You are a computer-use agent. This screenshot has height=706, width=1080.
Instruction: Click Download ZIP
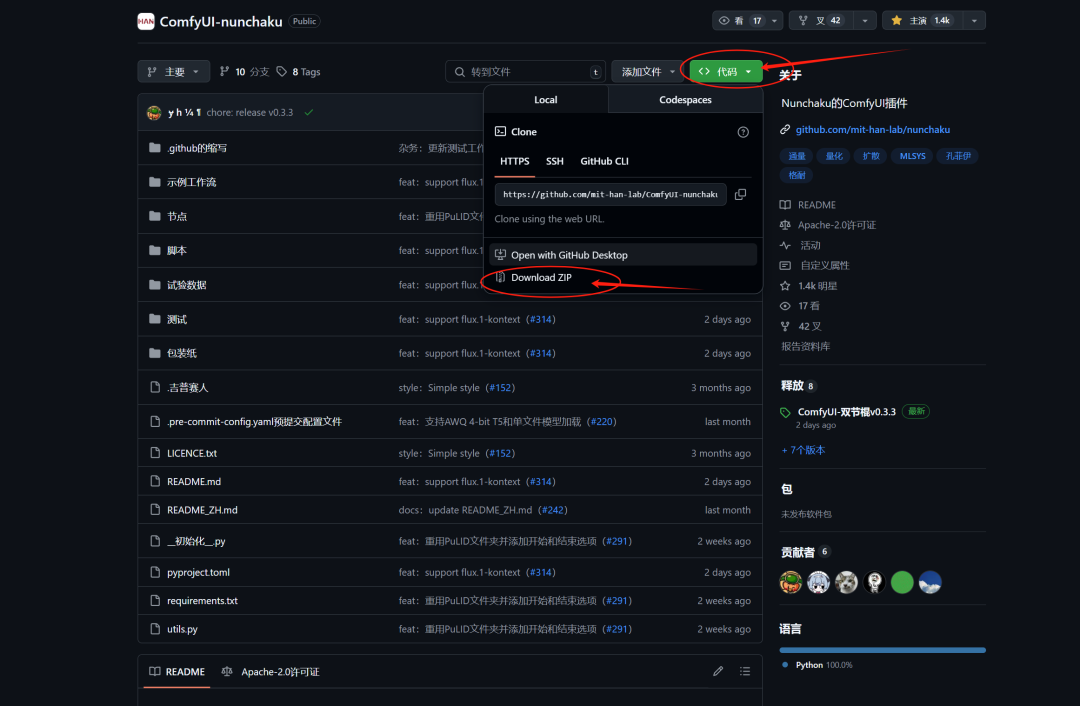(x=623, y=278)
